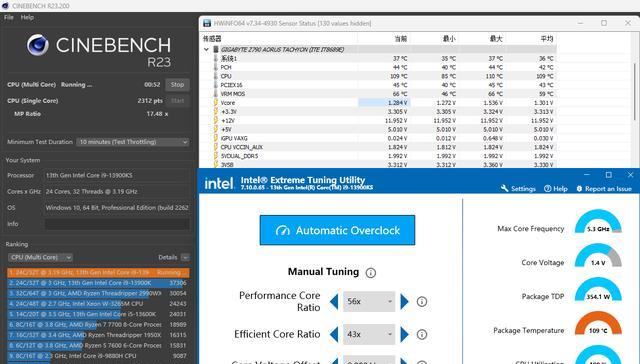Image resolution: width=640 pixels, height=364 pixels.
Task: Select the Ryzen 5 7600 ranking row
Action: [x=98, y=345]
